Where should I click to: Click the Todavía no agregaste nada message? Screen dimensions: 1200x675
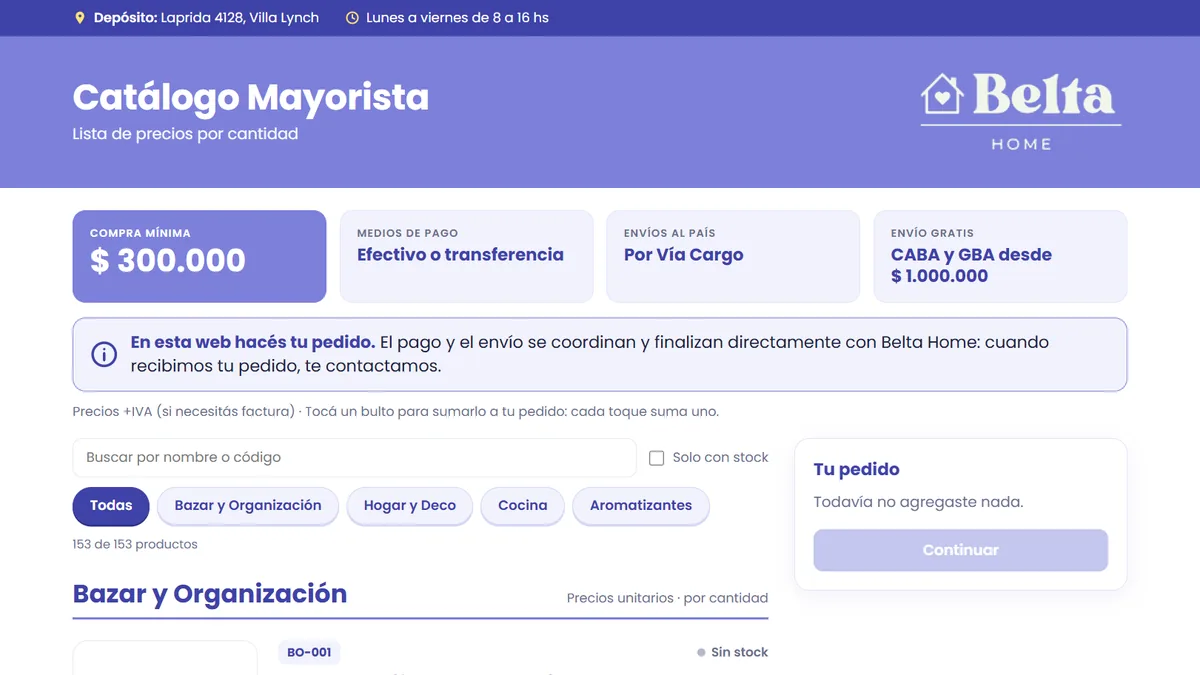pyautogui.click(x=918, y=503)
